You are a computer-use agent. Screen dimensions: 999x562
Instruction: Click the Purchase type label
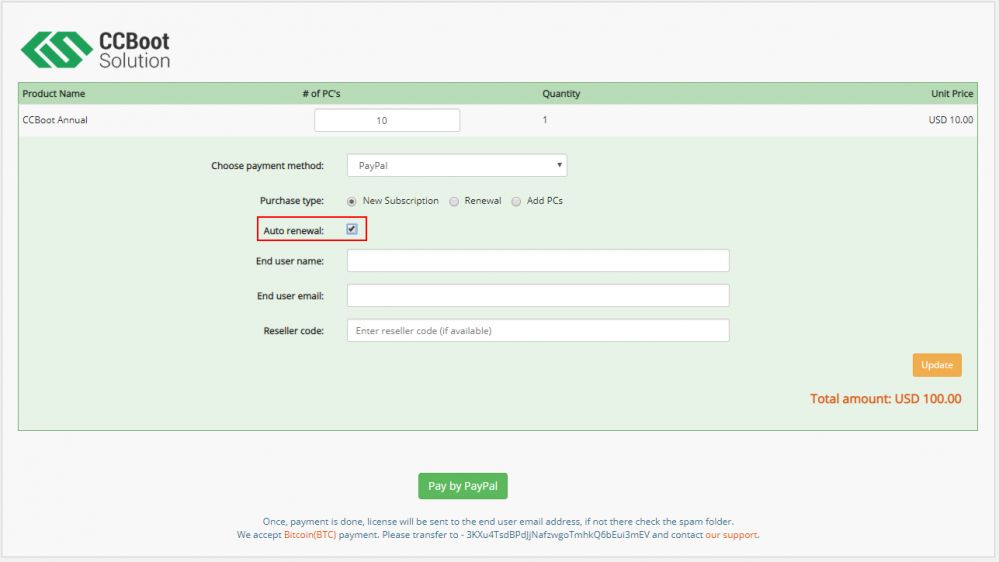(x=292, y=201)
